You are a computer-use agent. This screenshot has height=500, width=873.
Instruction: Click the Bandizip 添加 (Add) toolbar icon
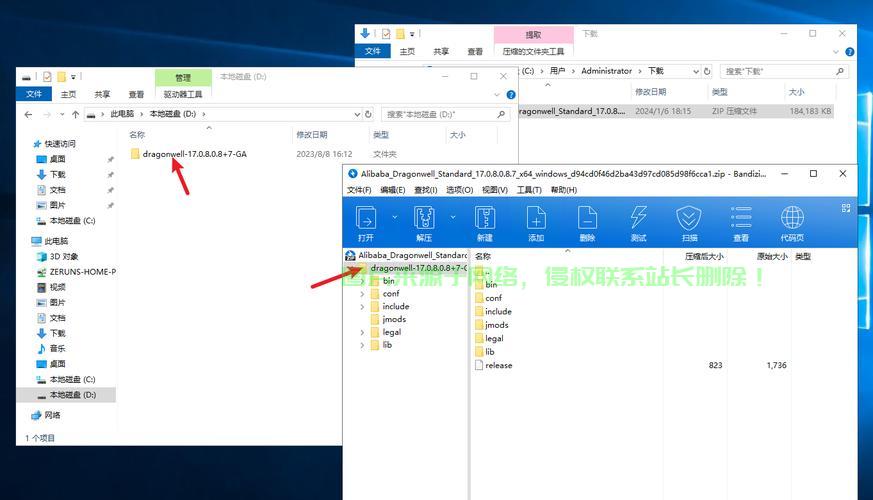click(x=536, y=223)
